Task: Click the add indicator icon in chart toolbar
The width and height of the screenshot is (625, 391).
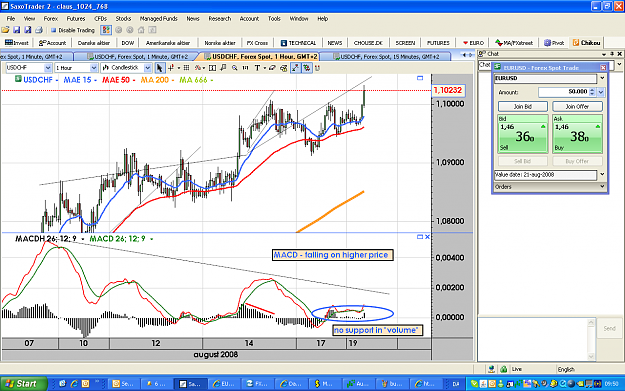Action: tap(197, 68)
